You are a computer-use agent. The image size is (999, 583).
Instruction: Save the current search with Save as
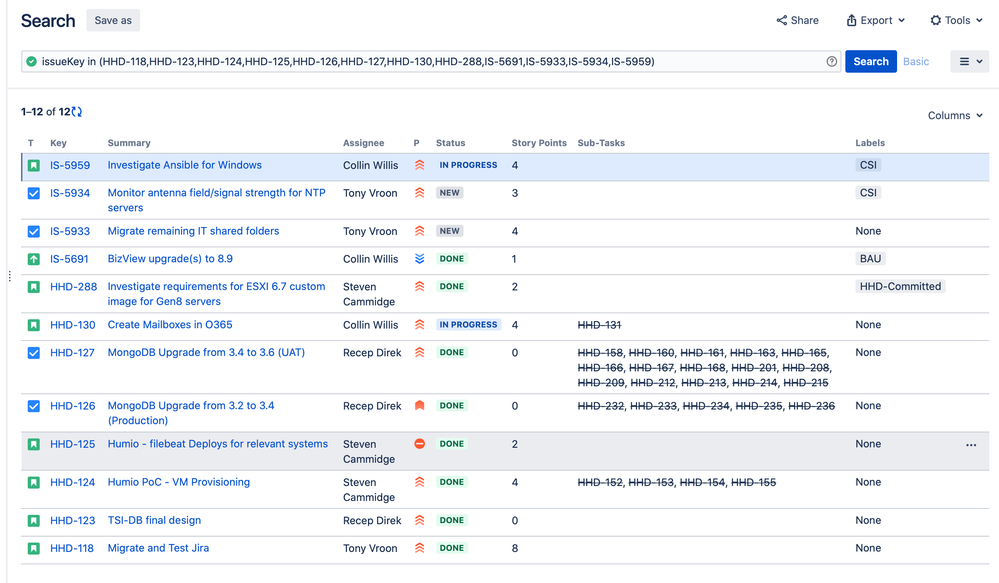coord(112,20)
